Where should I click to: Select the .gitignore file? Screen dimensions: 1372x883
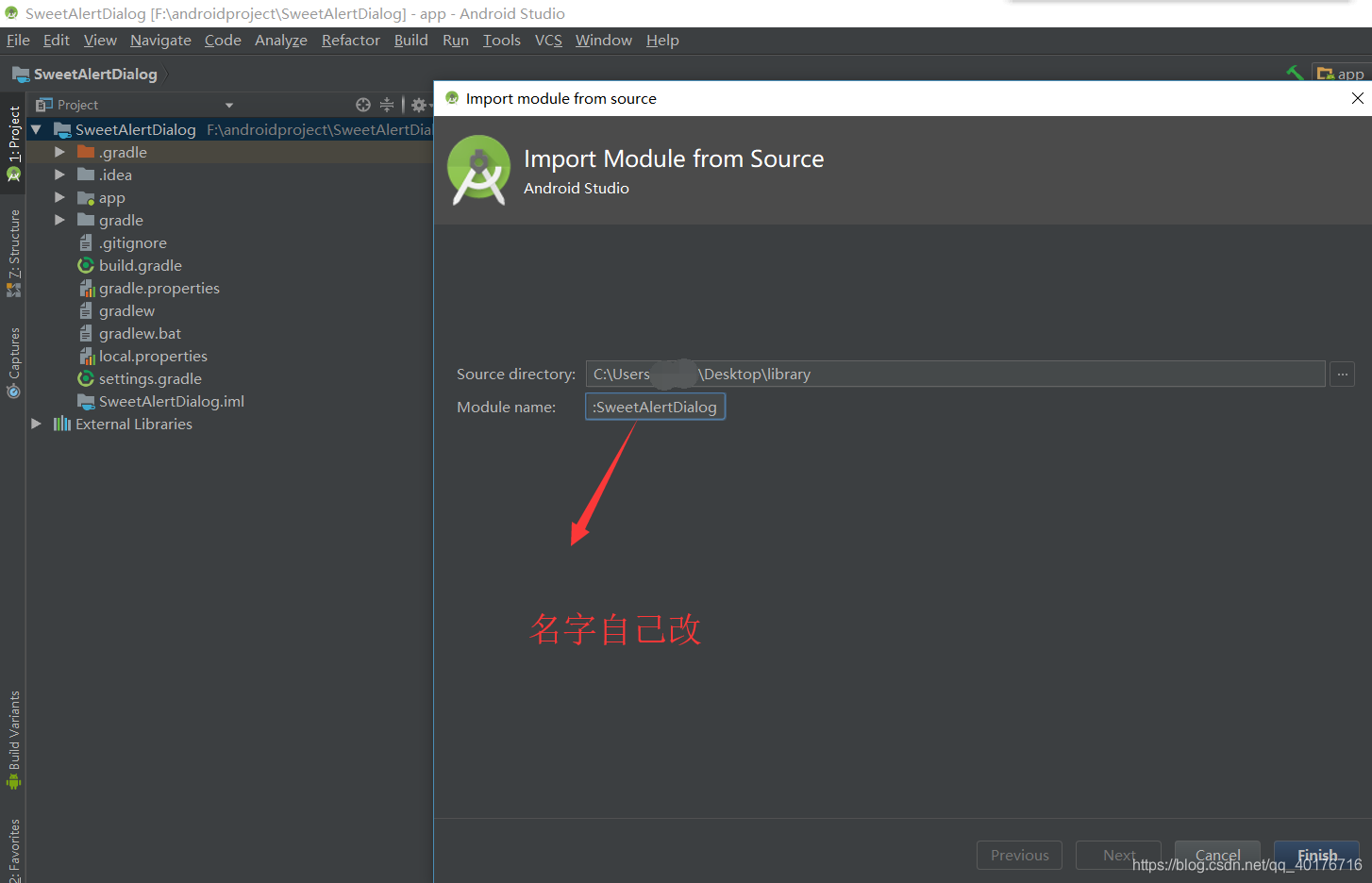(x=133, y=242)
